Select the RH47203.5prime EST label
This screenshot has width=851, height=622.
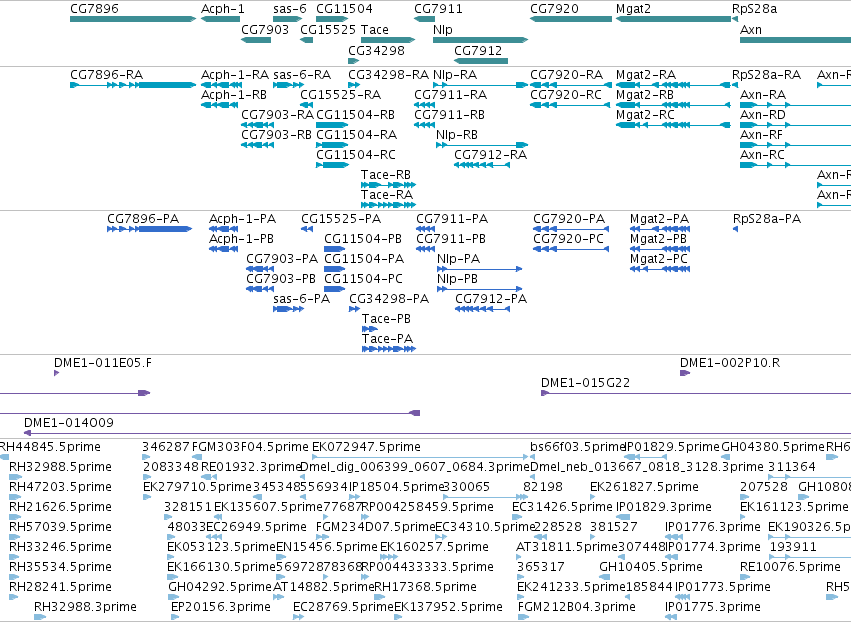60,487
